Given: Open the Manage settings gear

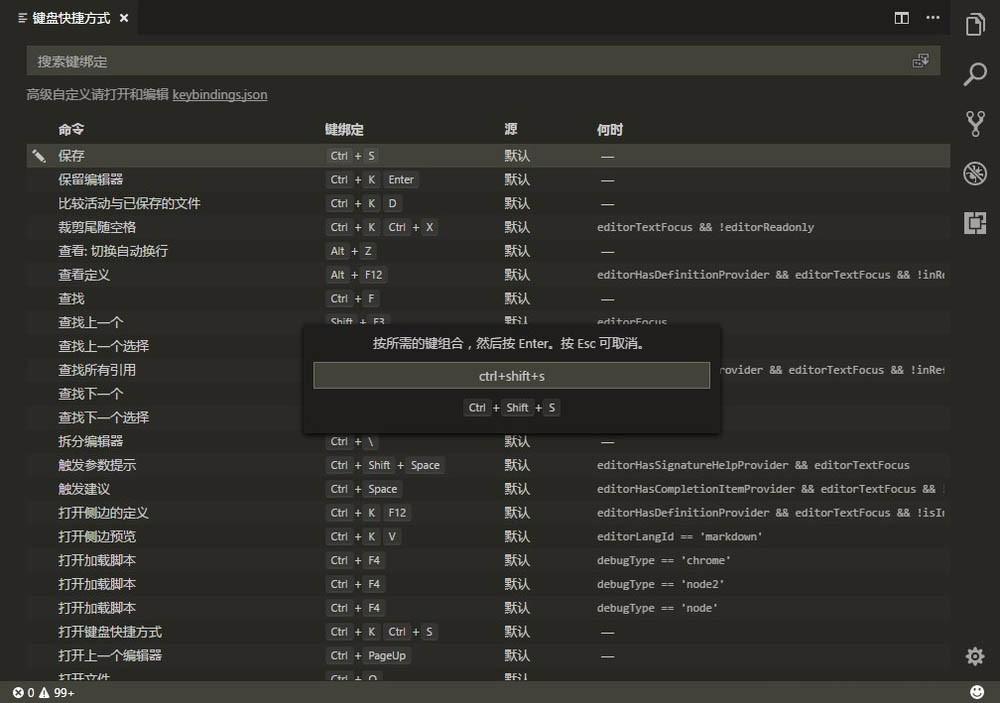Looking at the screenshot, I should point(975,656).
